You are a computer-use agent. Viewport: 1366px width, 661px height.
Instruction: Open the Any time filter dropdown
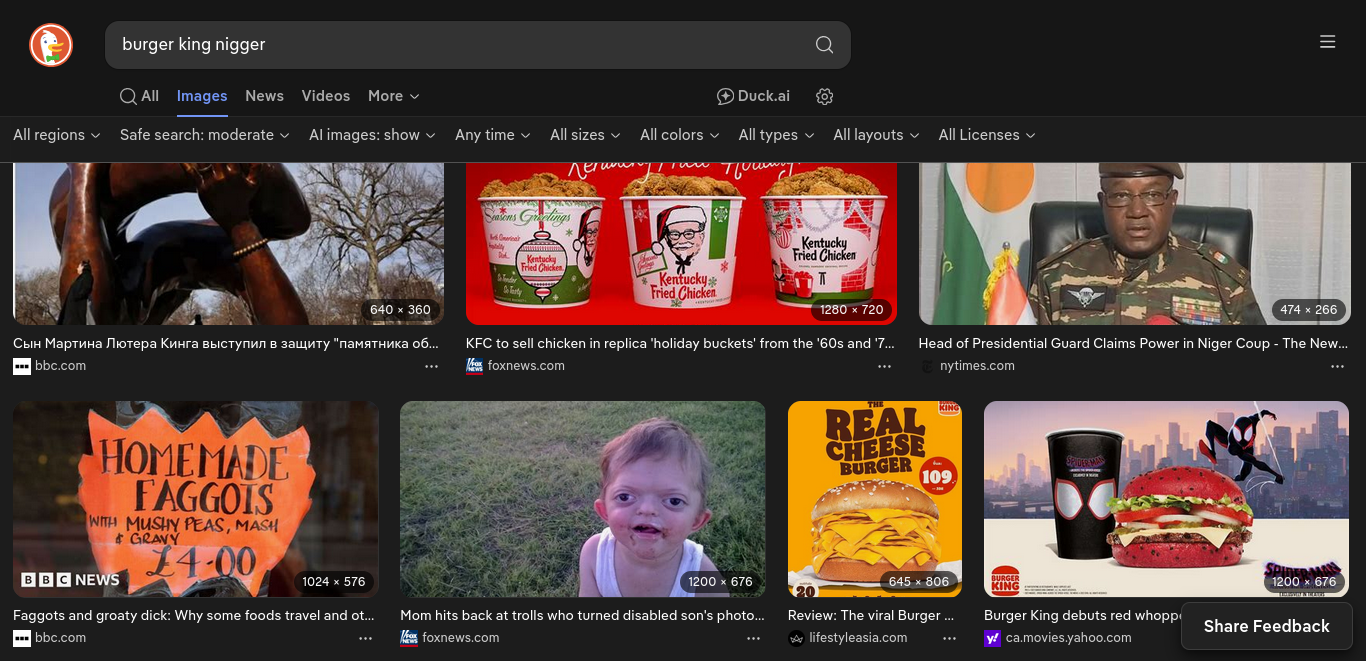pyautogui.click(x=493, y=135)
